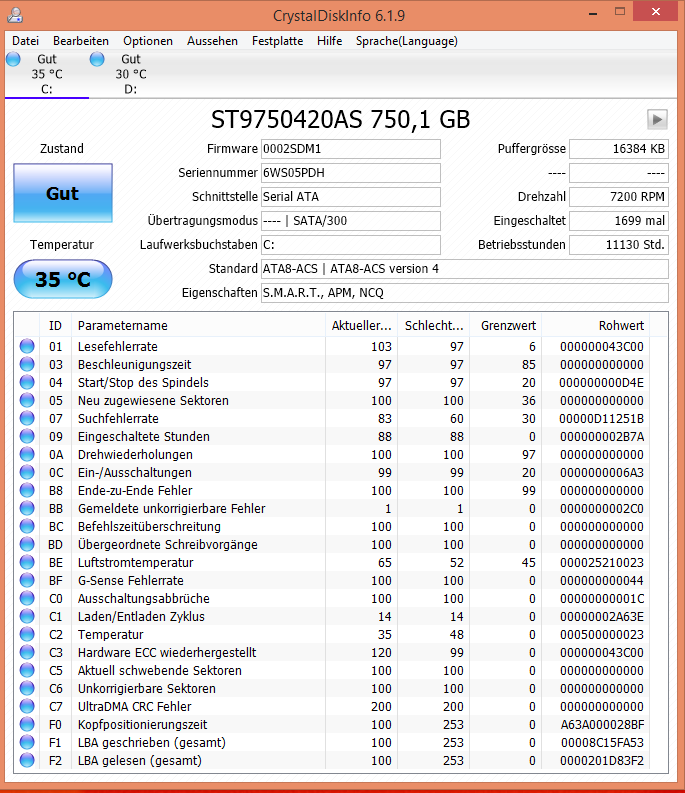Select the Ausschaltungsabbrüche row
Viewport: 685px width, 793px height.
pos(334,599)
